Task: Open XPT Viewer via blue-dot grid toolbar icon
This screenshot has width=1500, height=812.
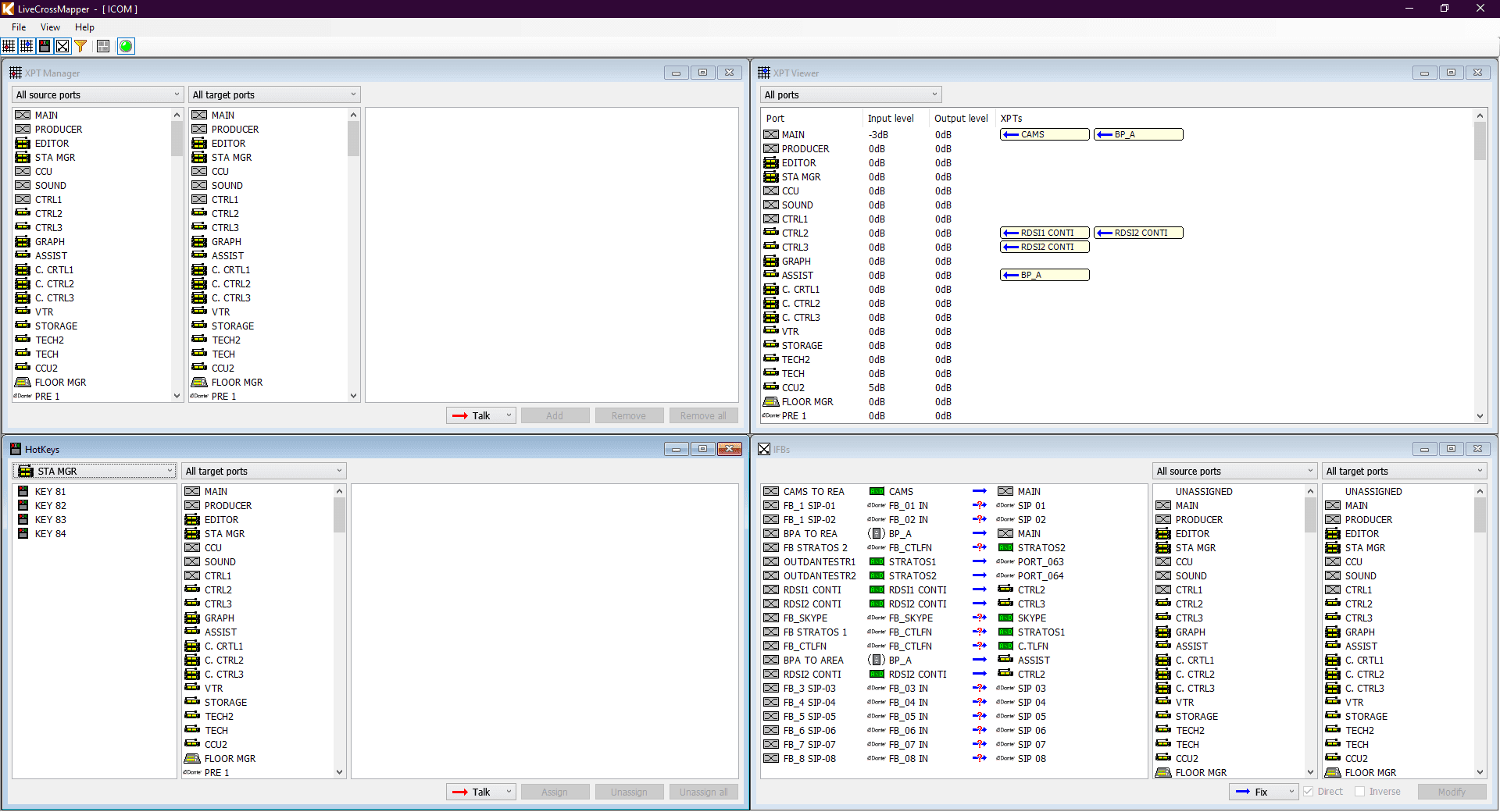Action: 27,46
